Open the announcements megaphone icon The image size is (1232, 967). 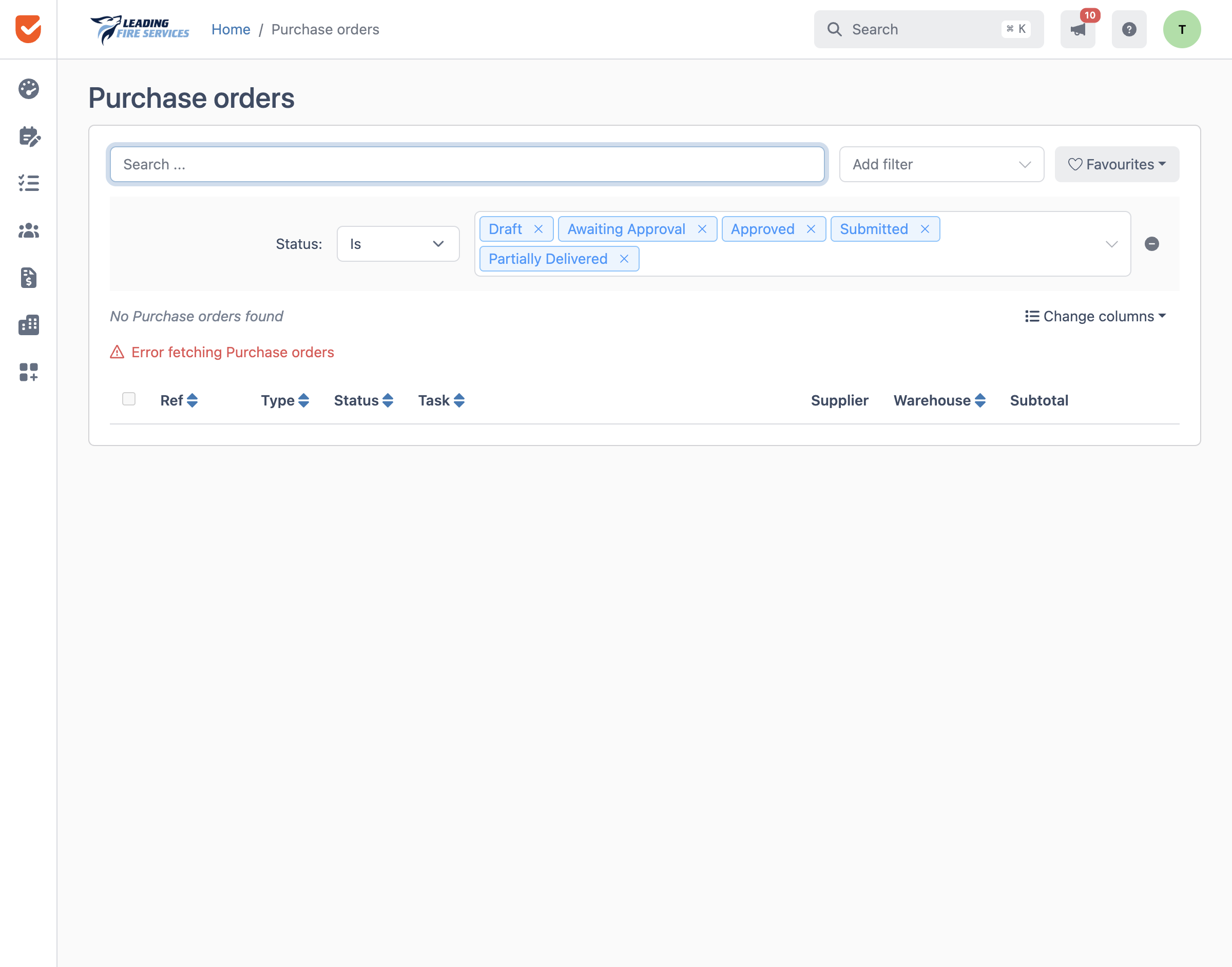tap(1077, 29)
